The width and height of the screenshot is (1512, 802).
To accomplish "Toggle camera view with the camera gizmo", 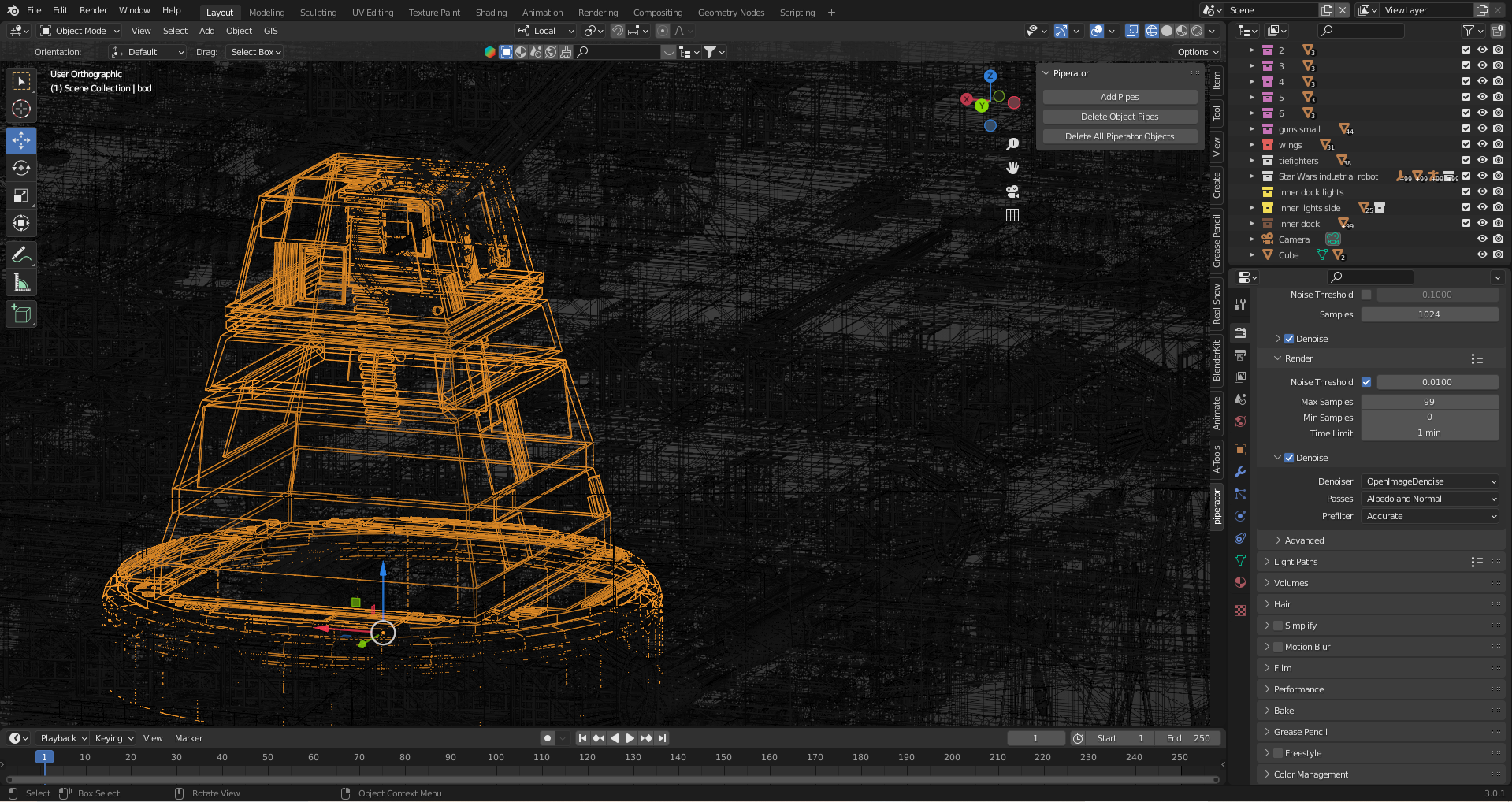I will coord(1012,191).
